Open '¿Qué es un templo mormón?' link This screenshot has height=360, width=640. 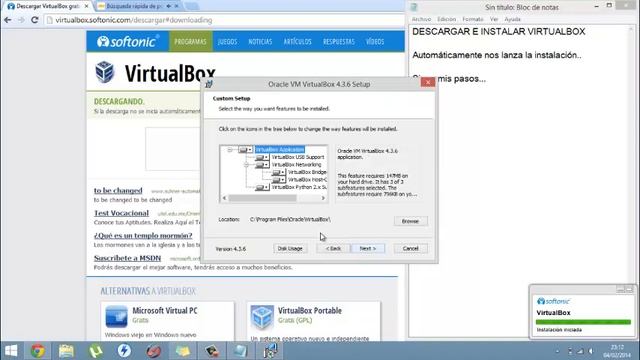143,236
